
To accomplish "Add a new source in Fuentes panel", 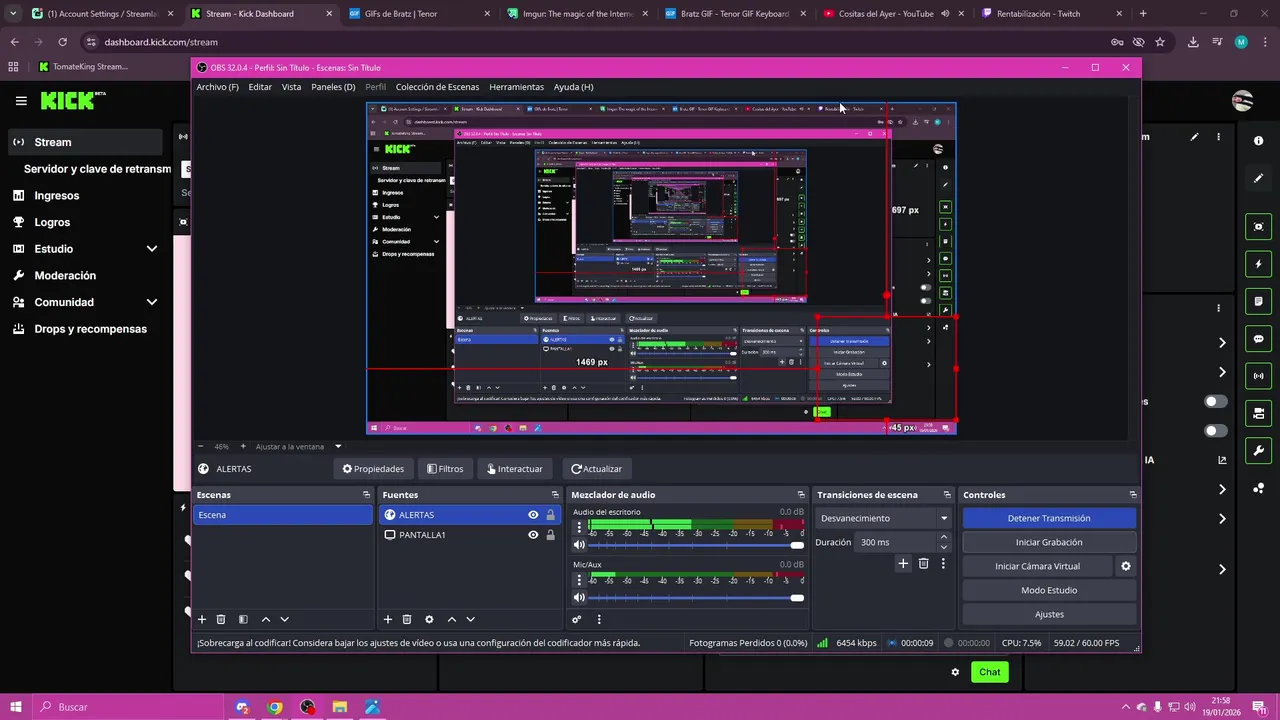I will click(x=388, y=620).
